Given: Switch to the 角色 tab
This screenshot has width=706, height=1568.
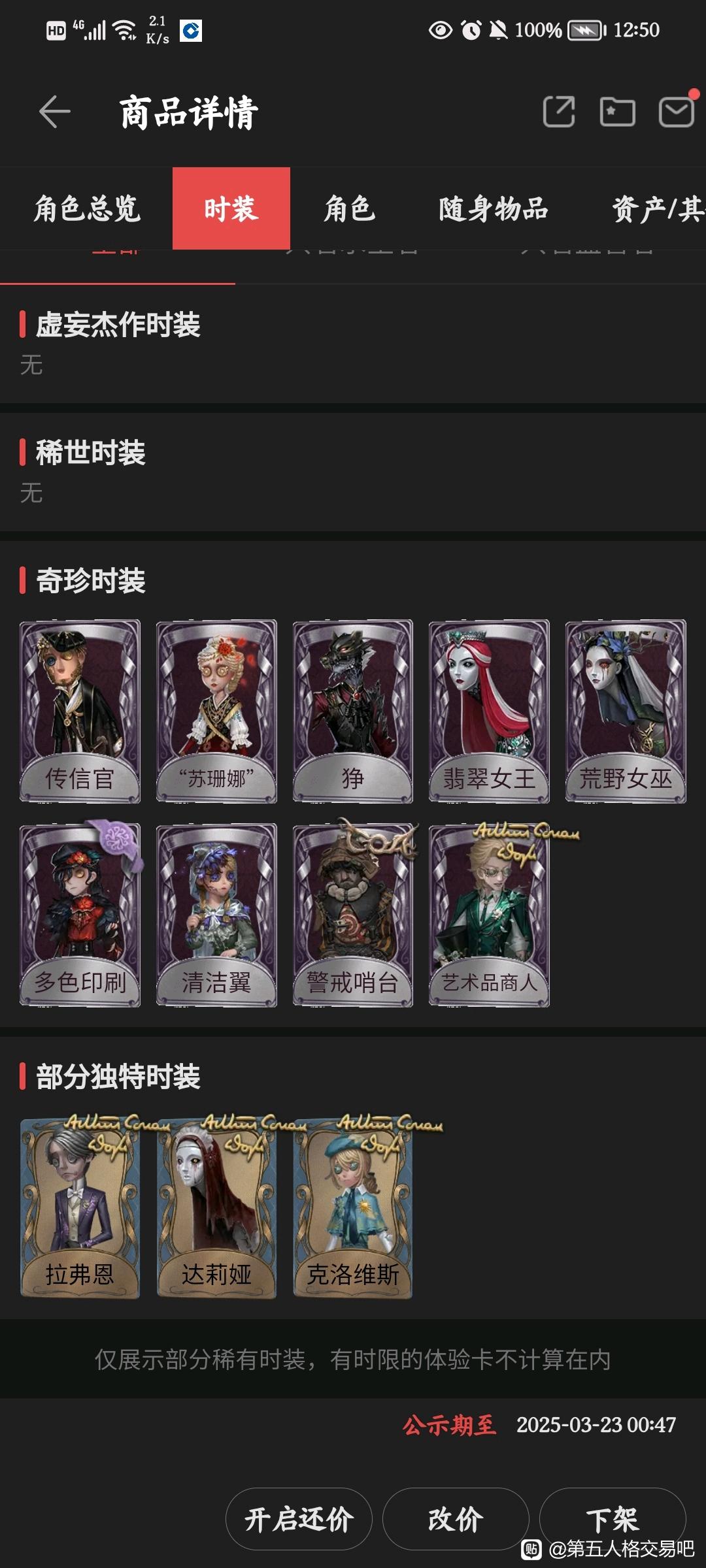Looking at the screenshot, I should (350, 209).
